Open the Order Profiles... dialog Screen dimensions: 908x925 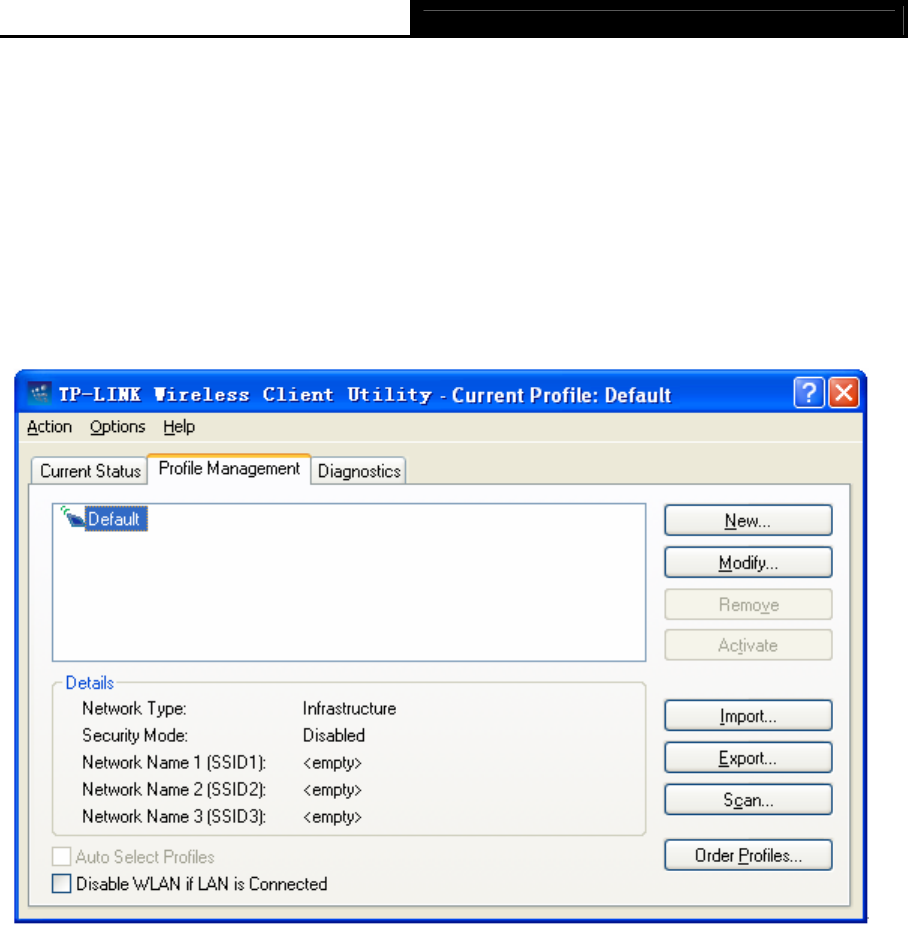[x=748, y=855]
